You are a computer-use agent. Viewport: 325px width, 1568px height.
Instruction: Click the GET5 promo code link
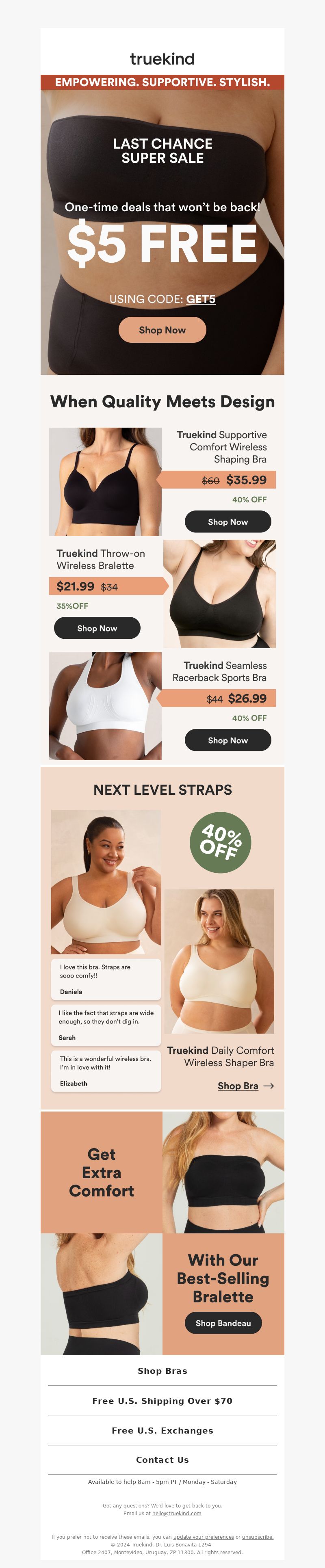201,299
